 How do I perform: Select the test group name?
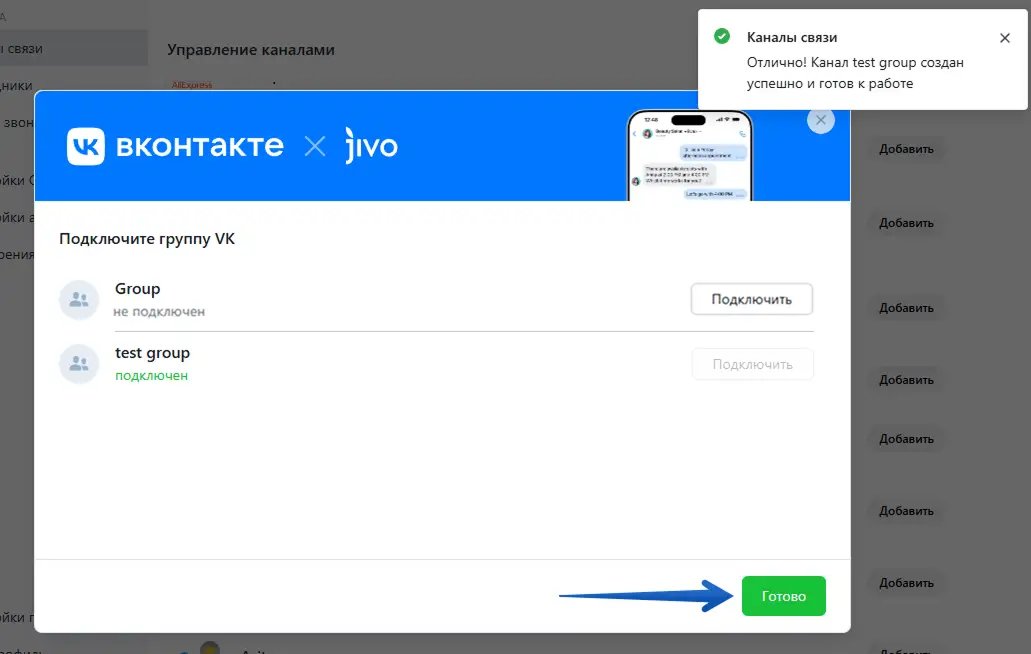153,353
